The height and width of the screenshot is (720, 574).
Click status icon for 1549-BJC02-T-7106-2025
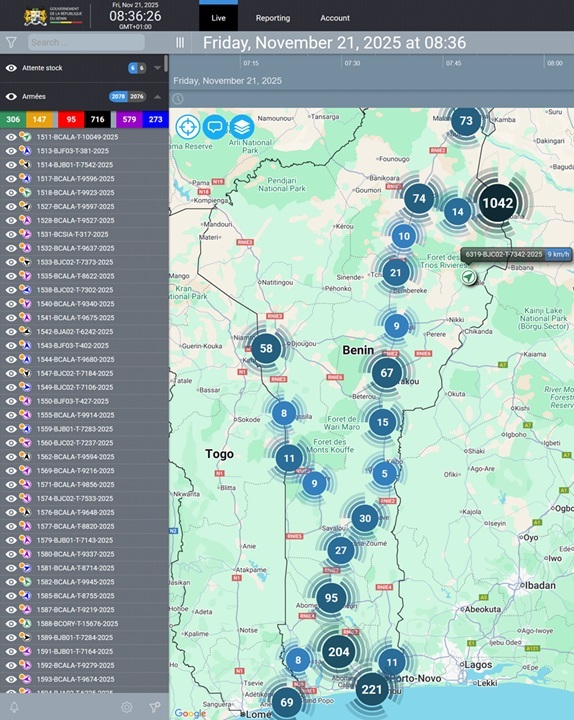(25, 387)
